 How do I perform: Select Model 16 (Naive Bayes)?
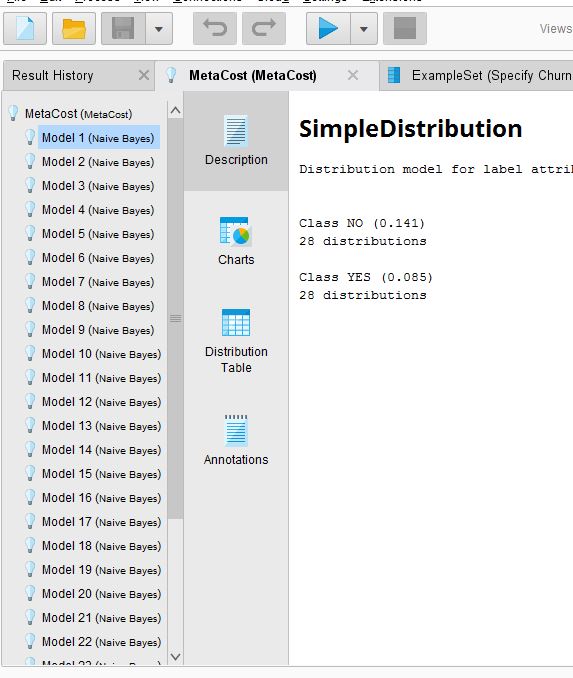click(102, 498)
